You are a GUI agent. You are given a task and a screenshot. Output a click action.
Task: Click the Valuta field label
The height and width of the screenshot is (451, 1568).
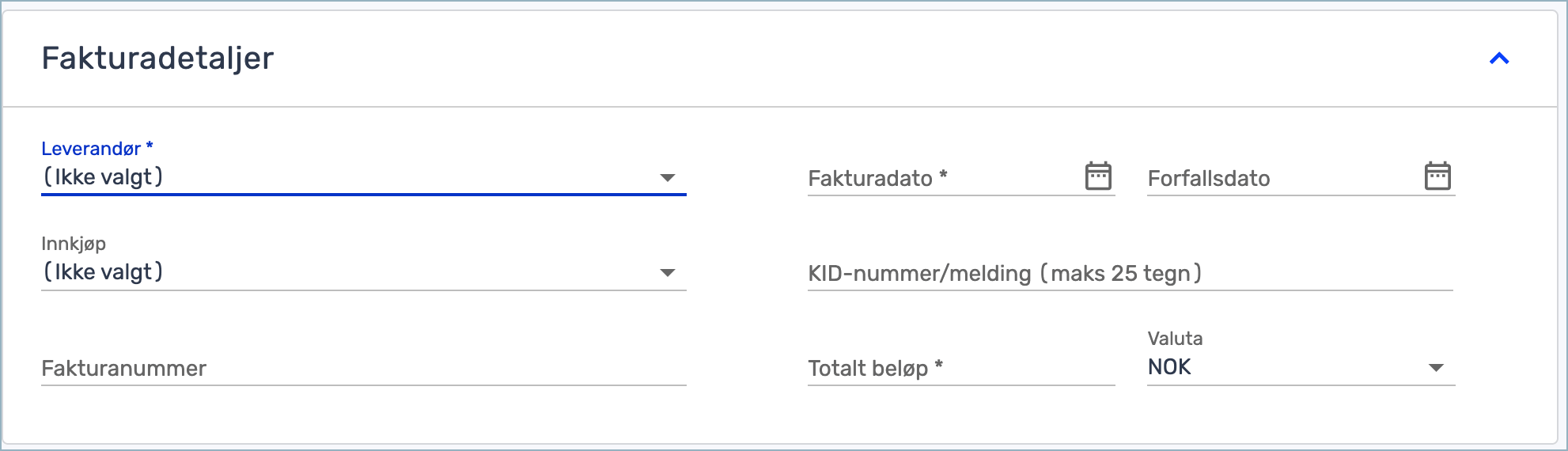(x=1175, y=339)
